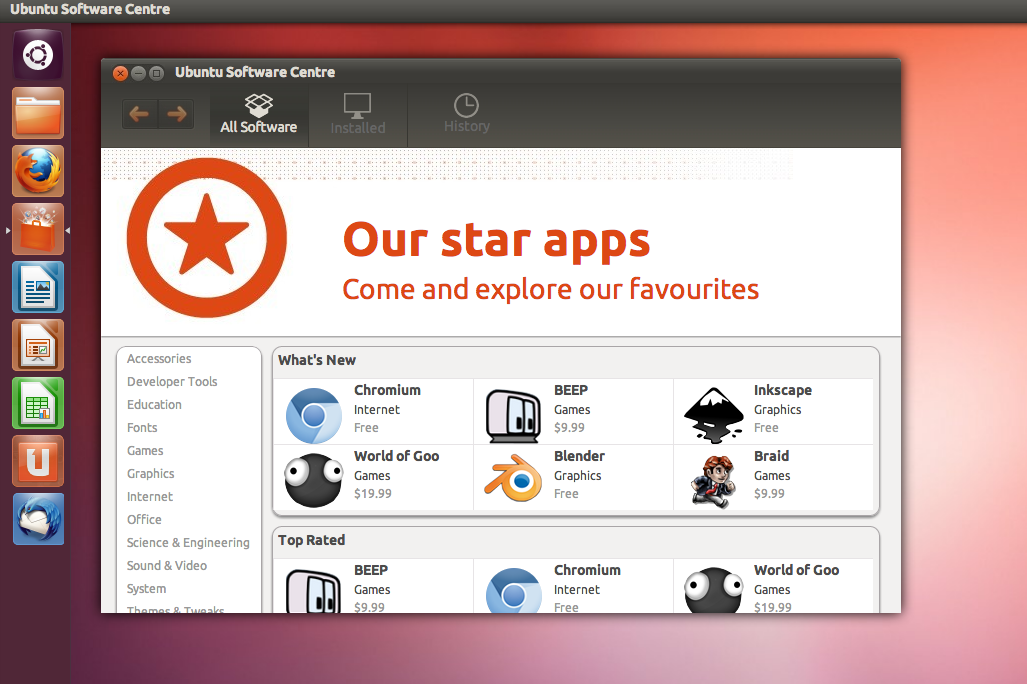Click the Chromium icon in What's New
Screen dimensions: 1027x684
tap(314, 415)
